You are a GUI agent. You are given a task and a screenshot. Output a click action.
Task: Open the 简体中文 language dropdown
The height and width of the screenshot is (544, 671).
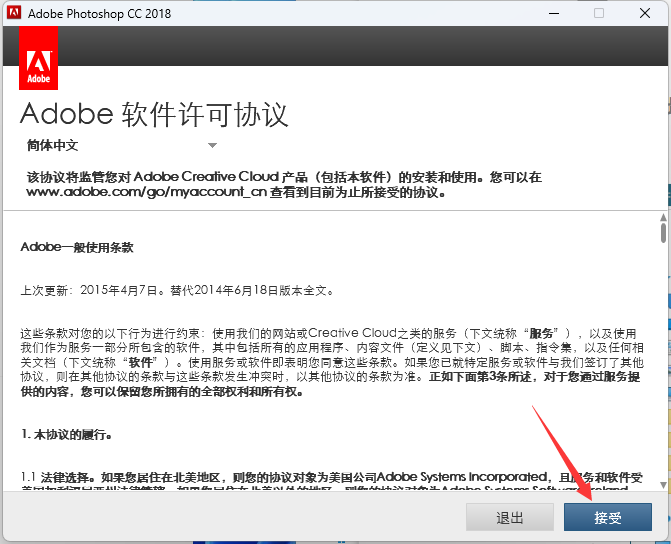[122, 146]
